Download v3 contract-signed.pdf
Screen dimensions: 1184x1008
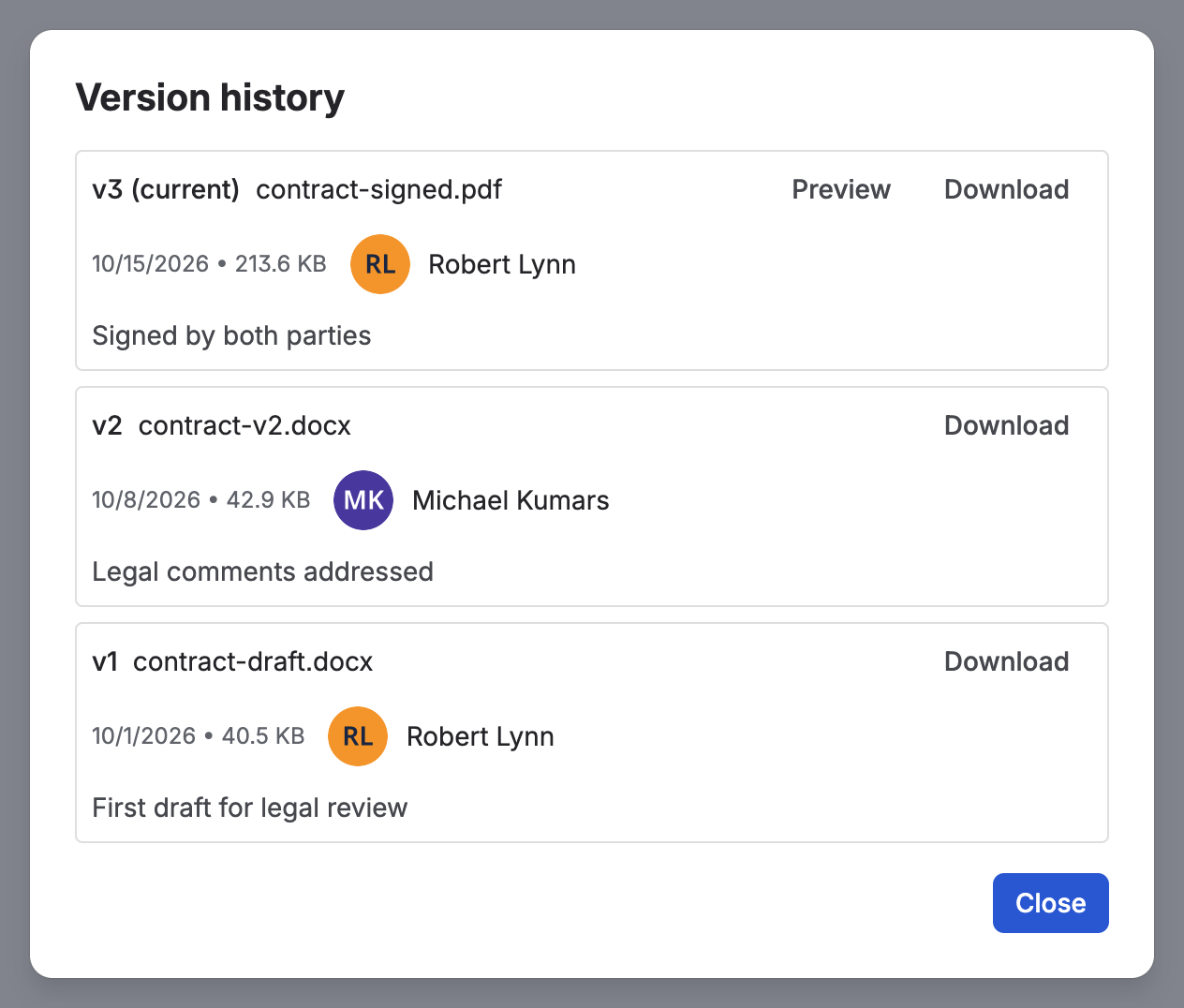click(1006, 189)
